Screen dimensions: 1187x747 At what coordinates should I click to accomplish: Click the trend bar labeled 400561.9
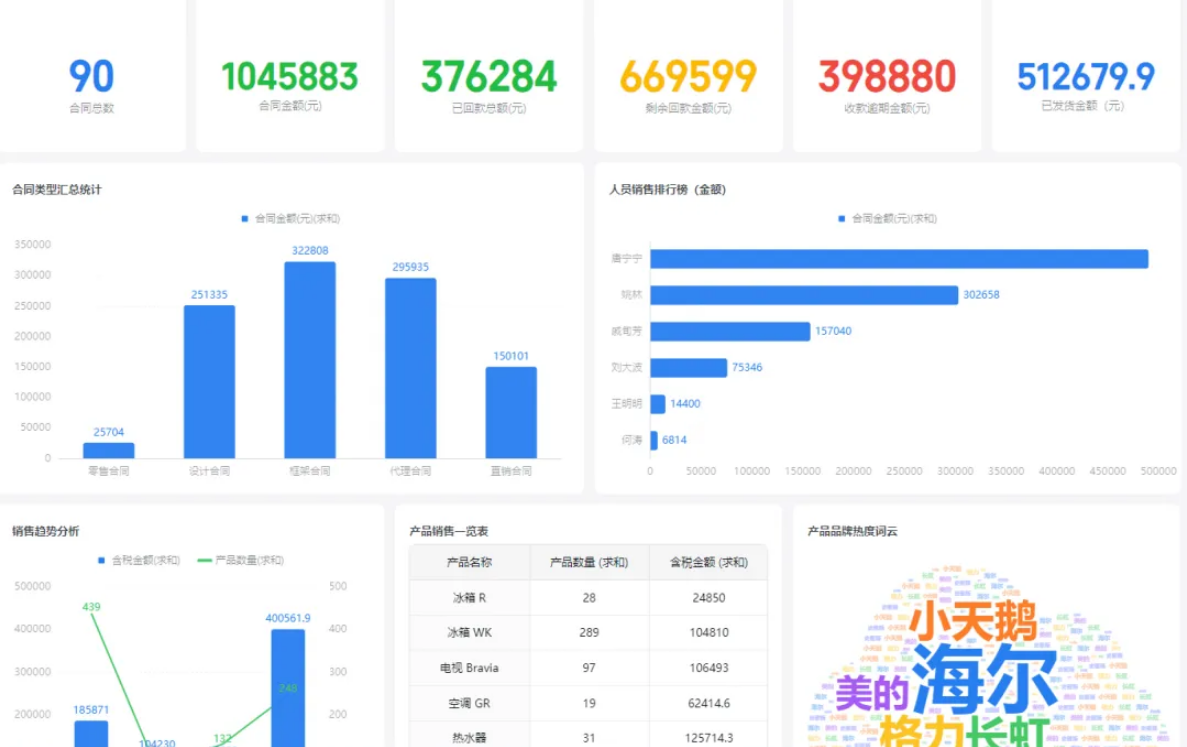pyautogui.click(x=288, y=688)
